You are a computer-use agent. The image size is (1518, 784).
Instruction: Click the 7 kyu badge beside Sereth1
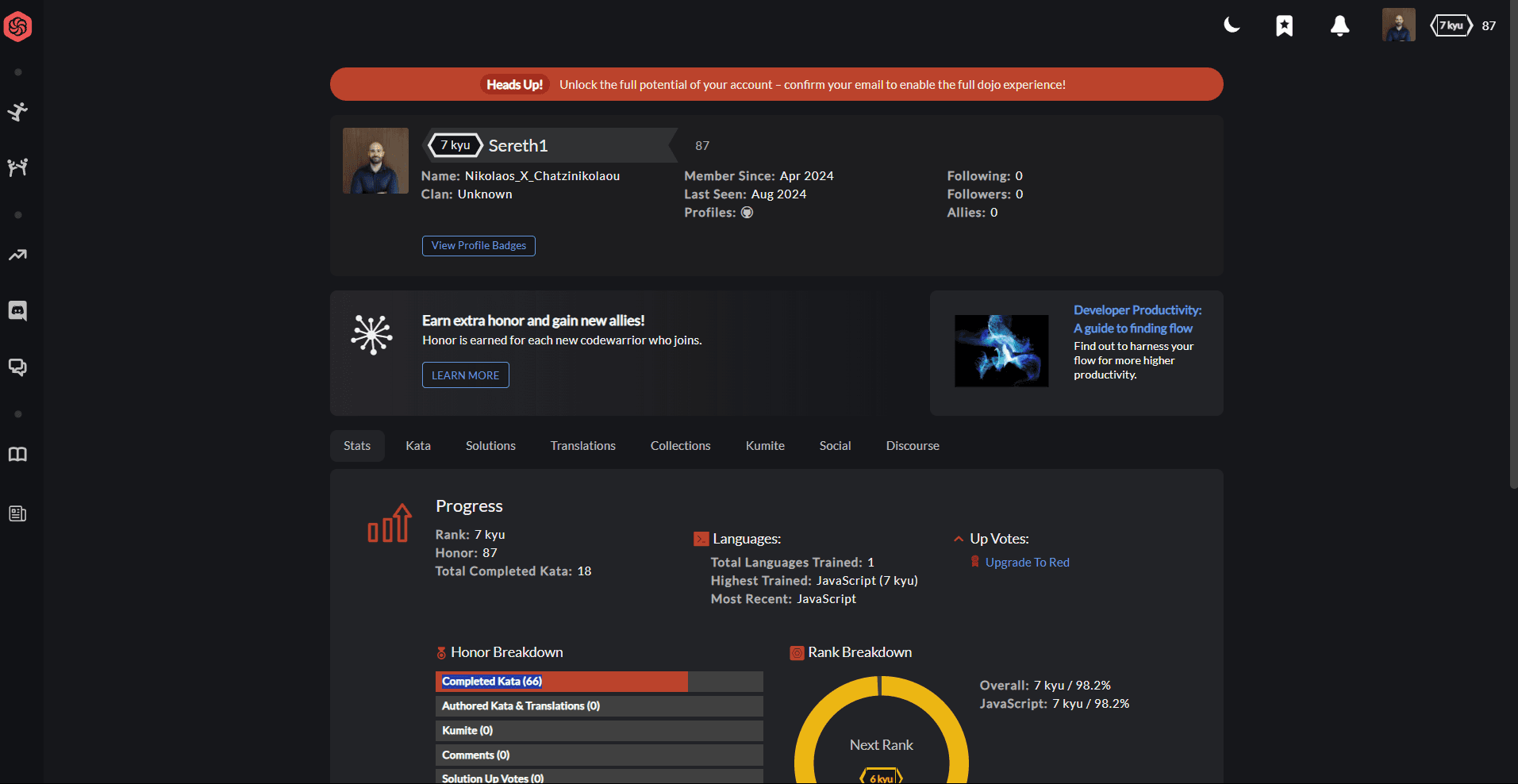[455, 145]
